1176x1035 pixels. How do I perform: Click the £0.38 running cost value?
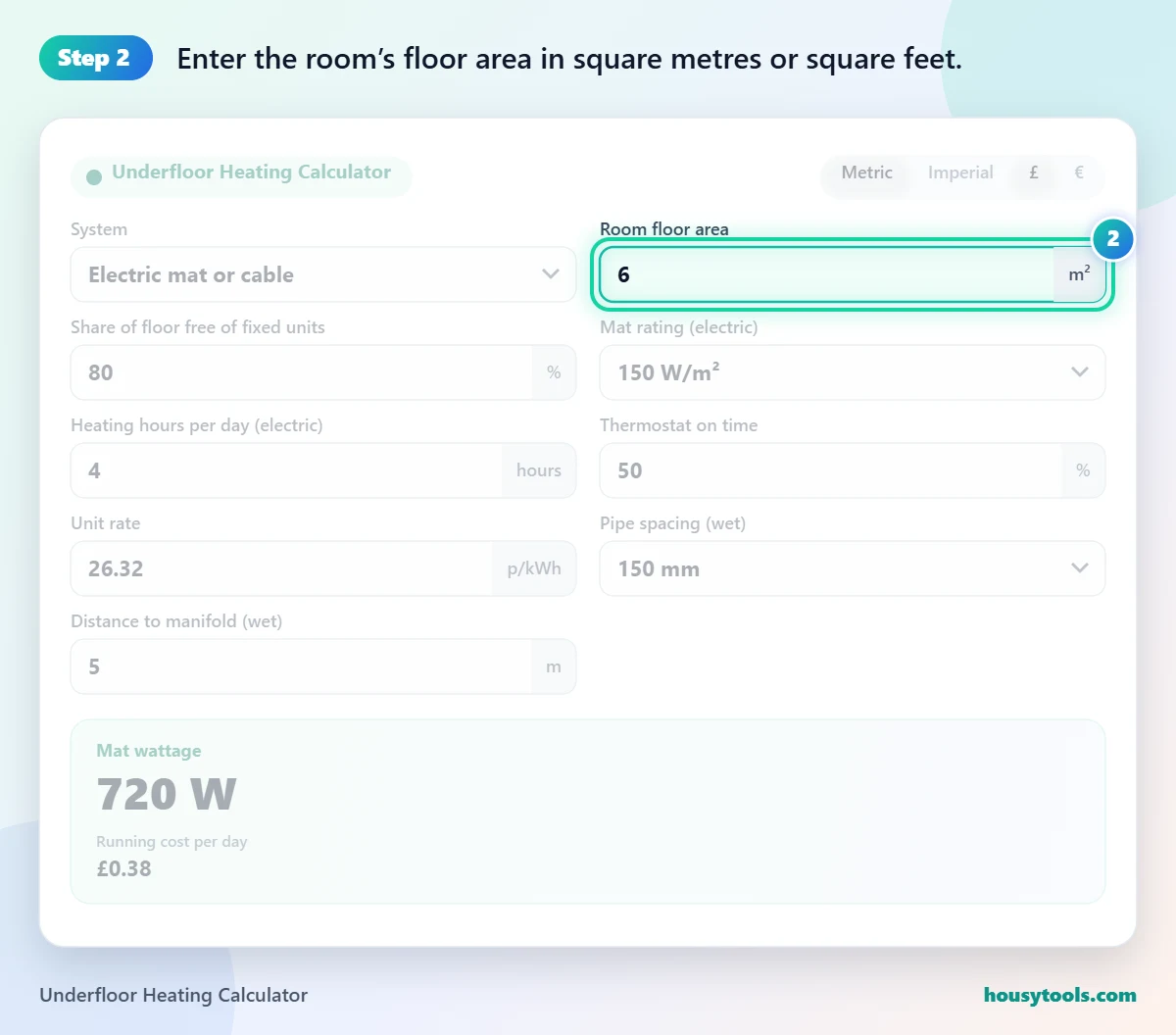[x=124, y=868]
